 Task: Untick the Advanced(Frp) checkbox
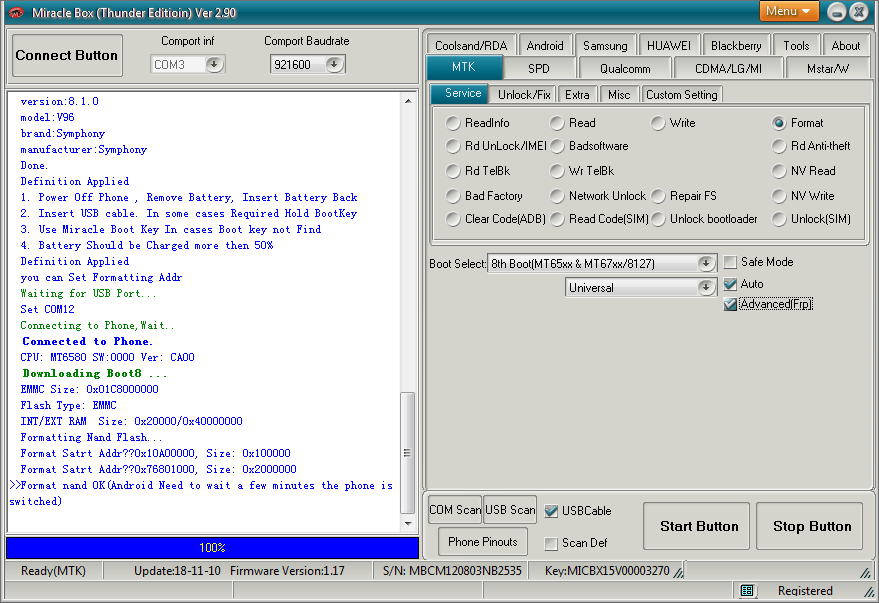click(730, 304)
